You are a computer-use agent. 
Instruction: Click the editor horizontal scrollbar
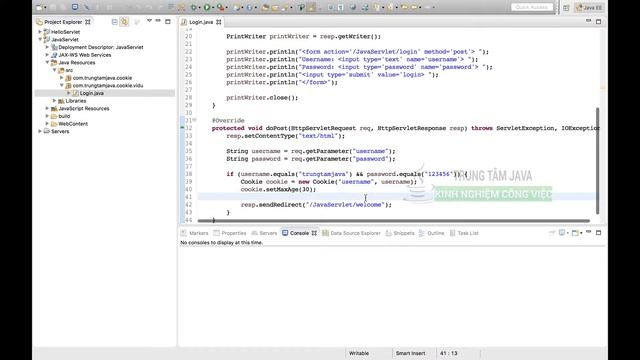tap(393, 221)
